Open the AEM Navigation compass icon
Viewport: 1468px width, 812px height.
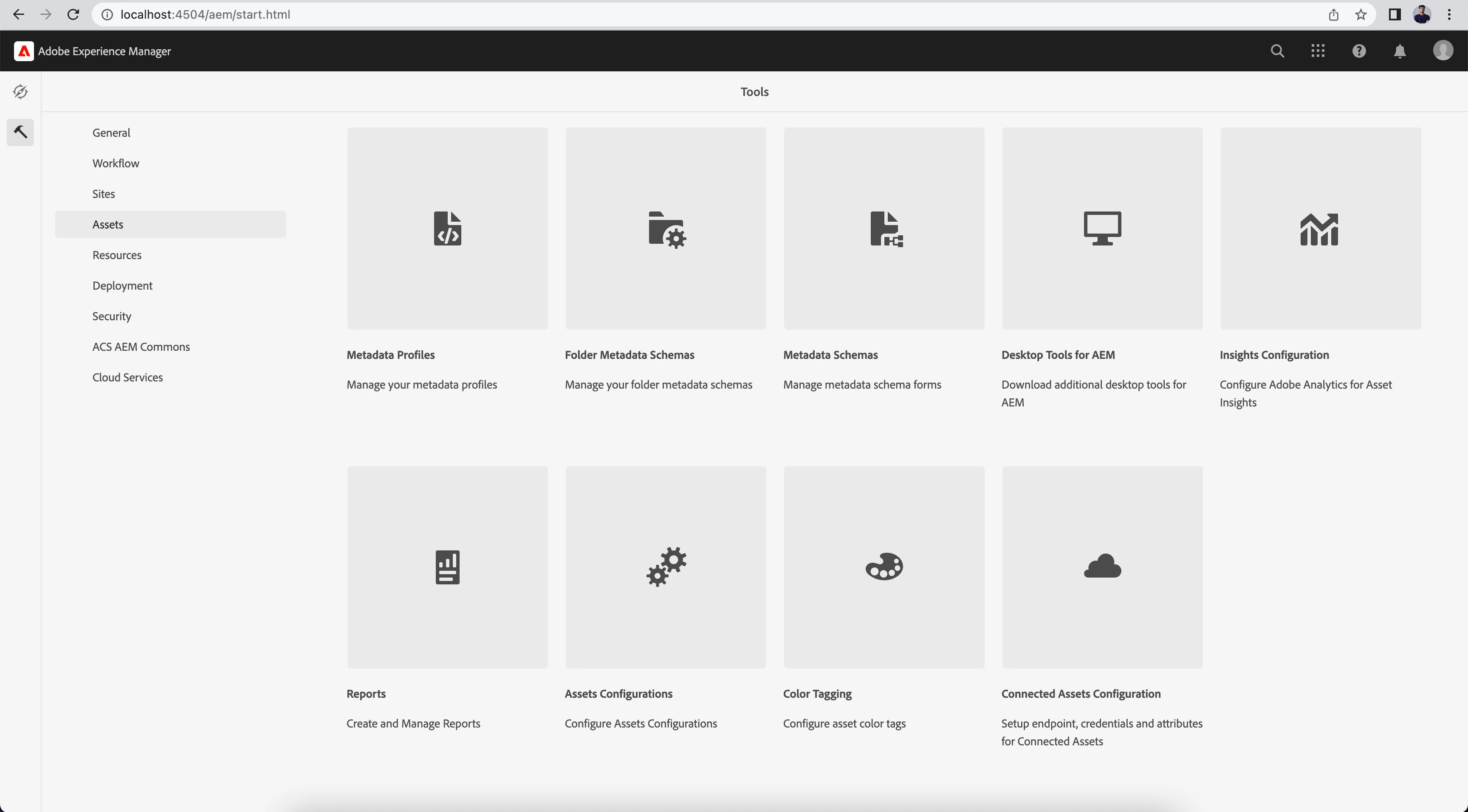tap(20, 92)
